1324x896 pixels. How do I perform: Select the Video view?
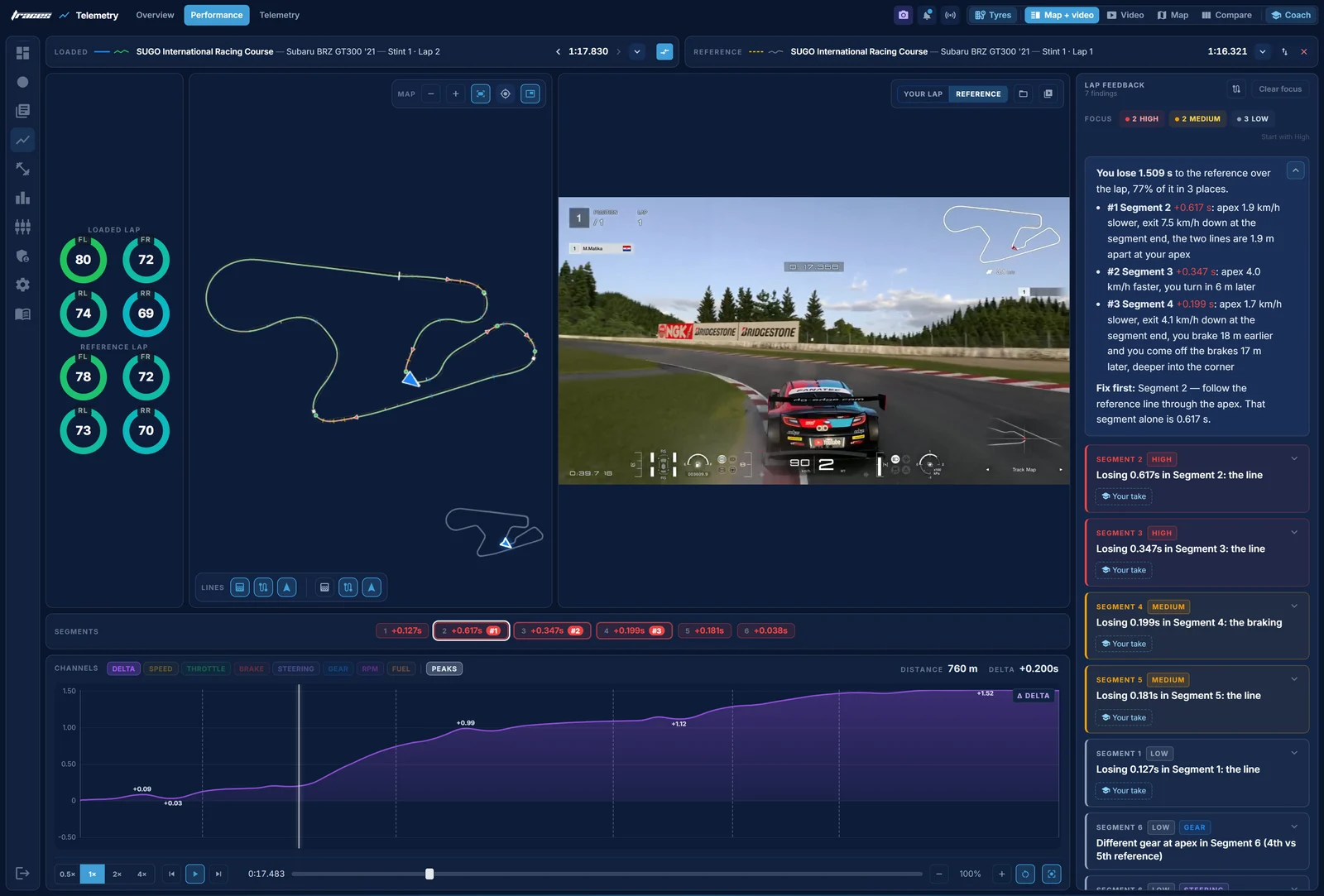pos(1125,15)
